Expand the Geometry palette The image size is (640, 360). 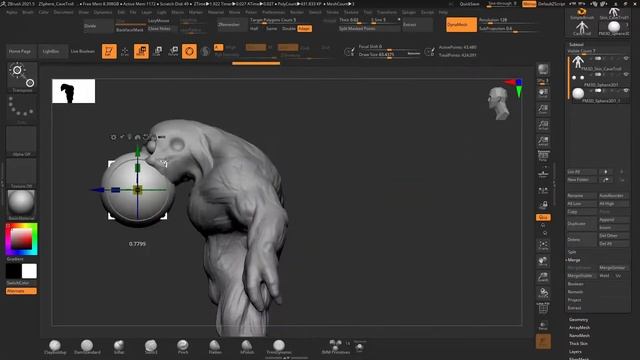click(579, 320)
